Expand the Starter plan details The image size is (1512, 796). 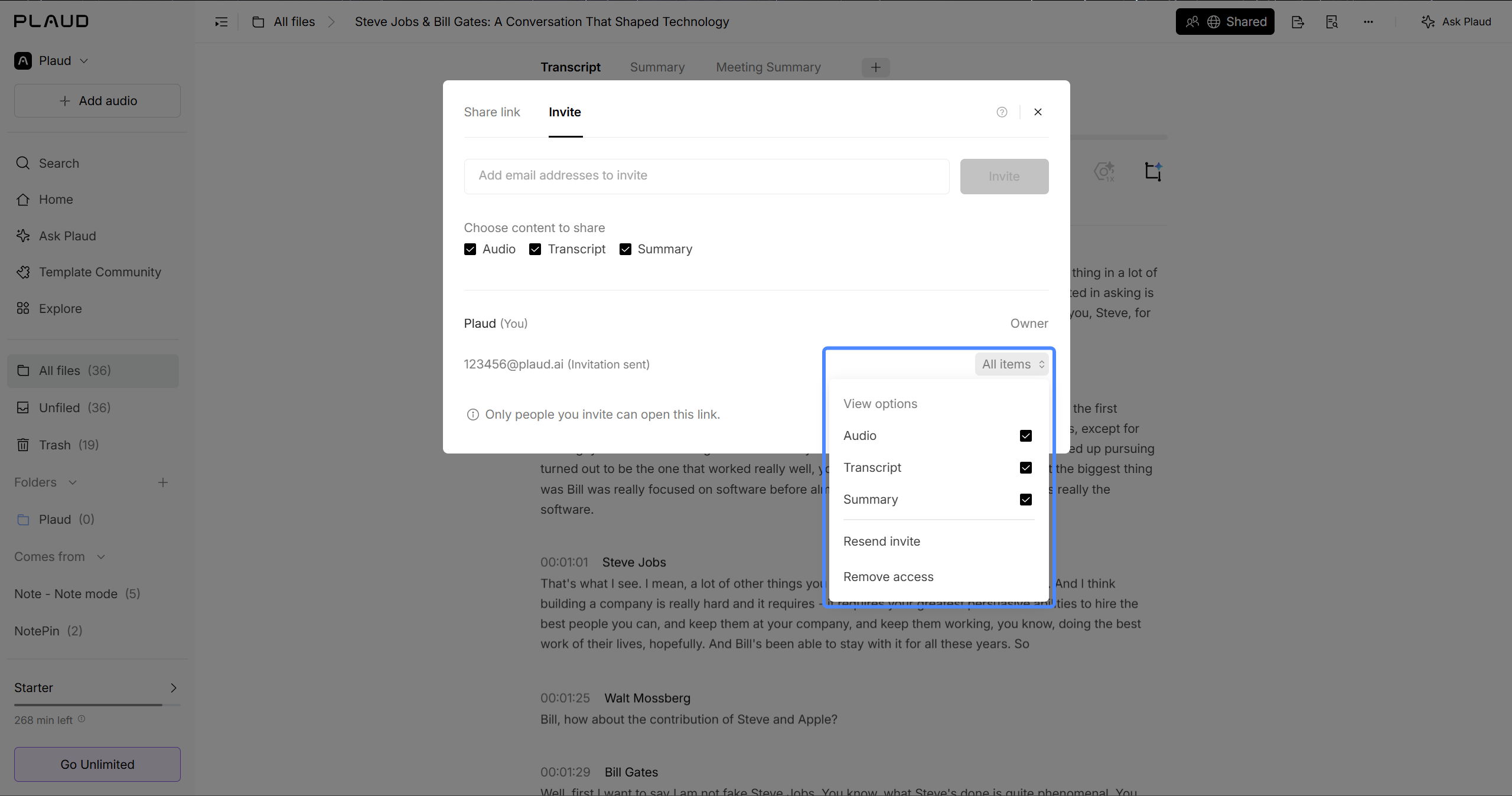point(174,688)
